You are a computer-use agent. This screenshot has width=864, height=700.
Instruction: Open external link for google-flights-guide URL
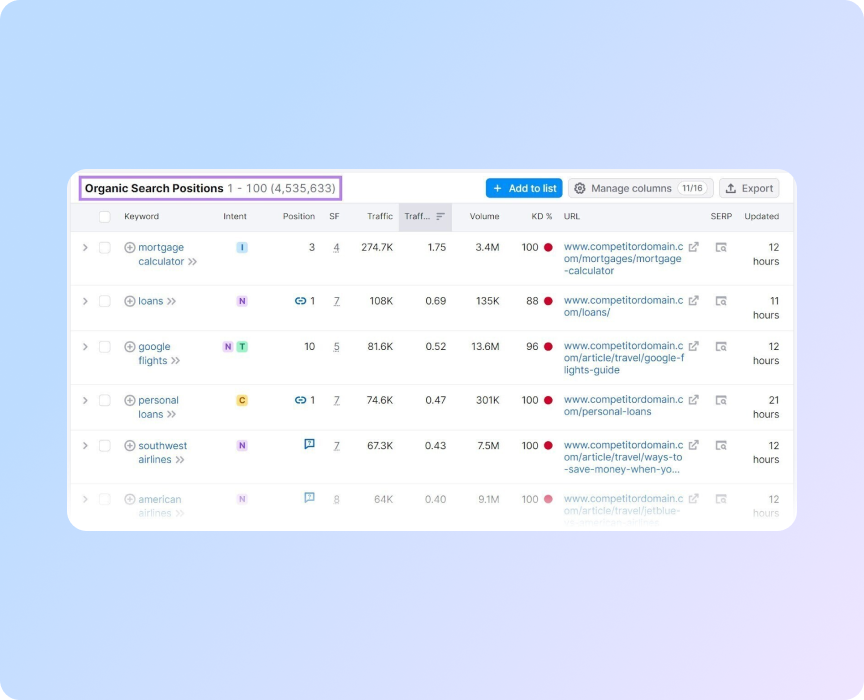click(694, 347)
